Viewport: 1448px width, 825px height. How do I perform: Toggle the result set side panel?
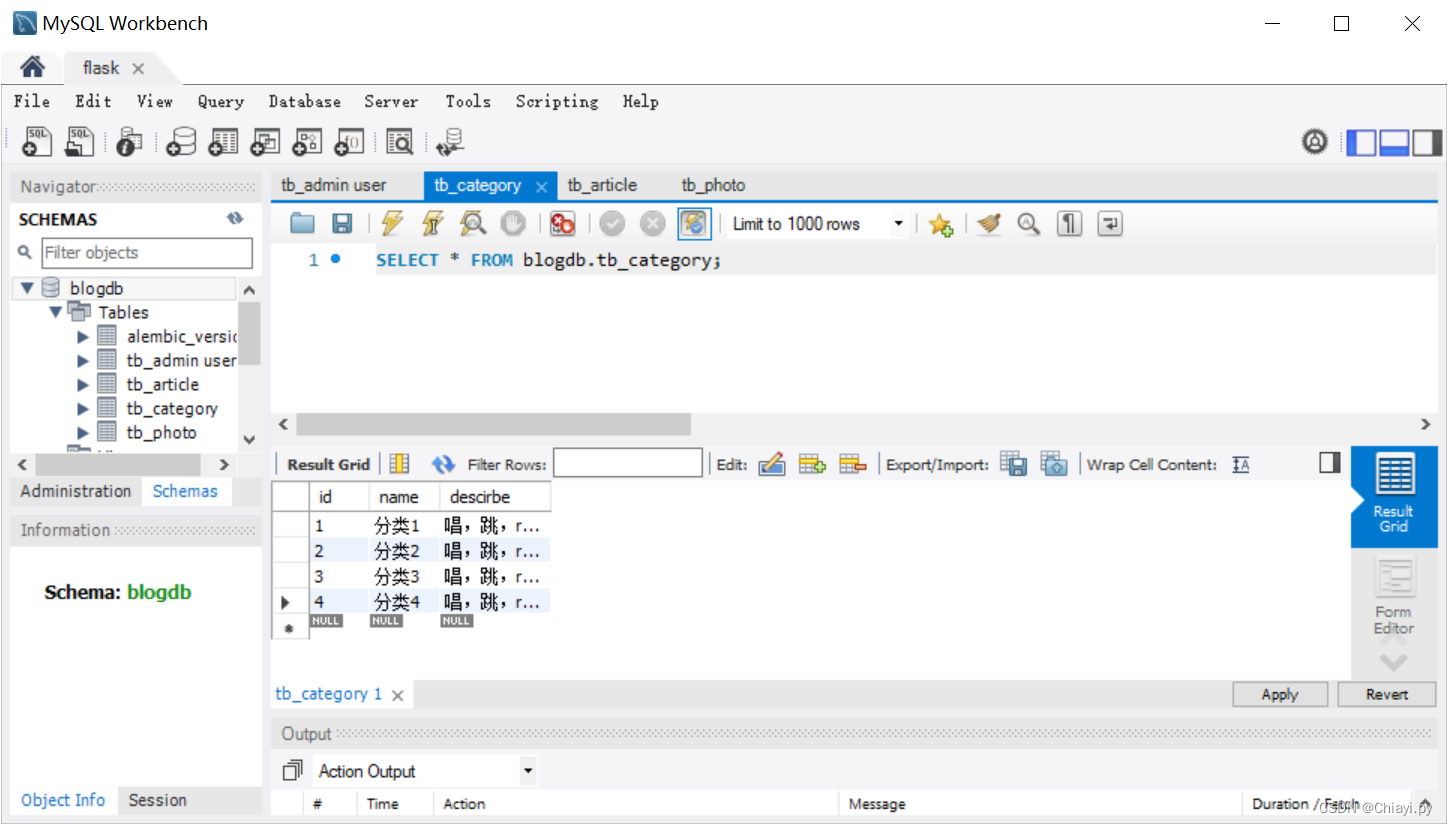pyautogui.click(x=1330, y=462)
